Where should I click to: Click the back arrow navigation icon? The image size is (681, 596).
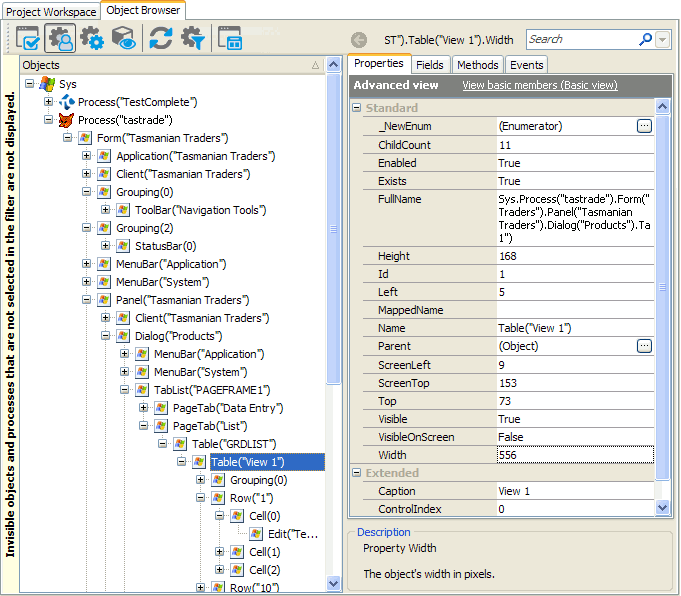pyautogui.click(x=359, y=40)
